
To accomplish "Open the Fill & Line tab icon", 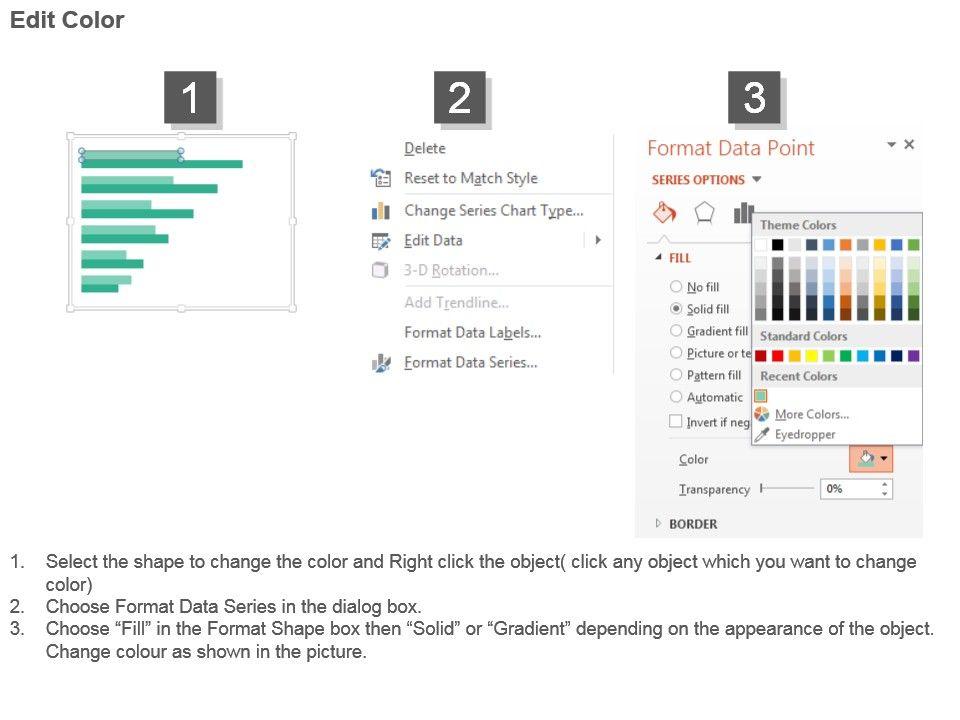I will point(665,212).
